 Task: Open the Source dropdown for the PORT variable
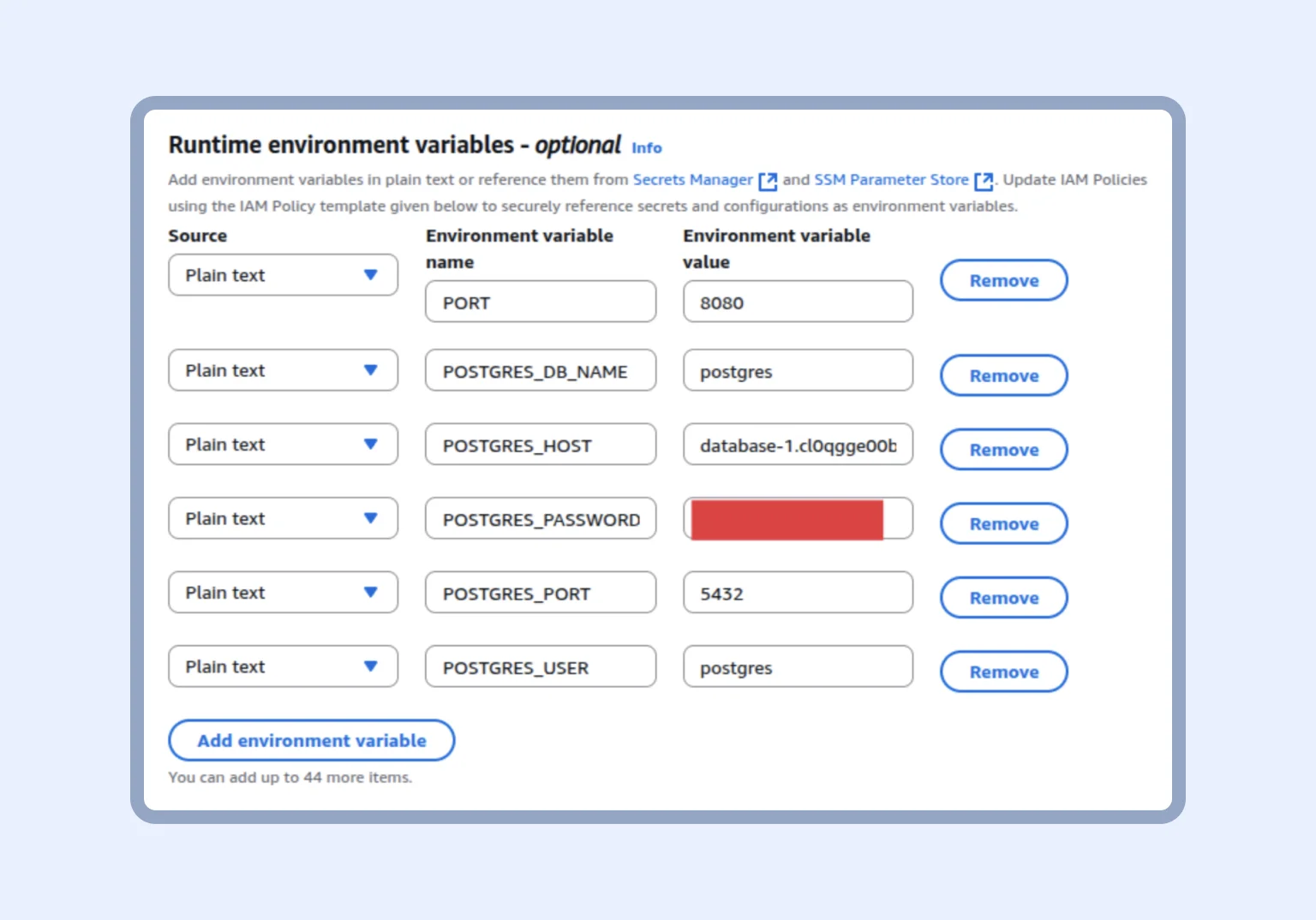(x=283, y=275)
